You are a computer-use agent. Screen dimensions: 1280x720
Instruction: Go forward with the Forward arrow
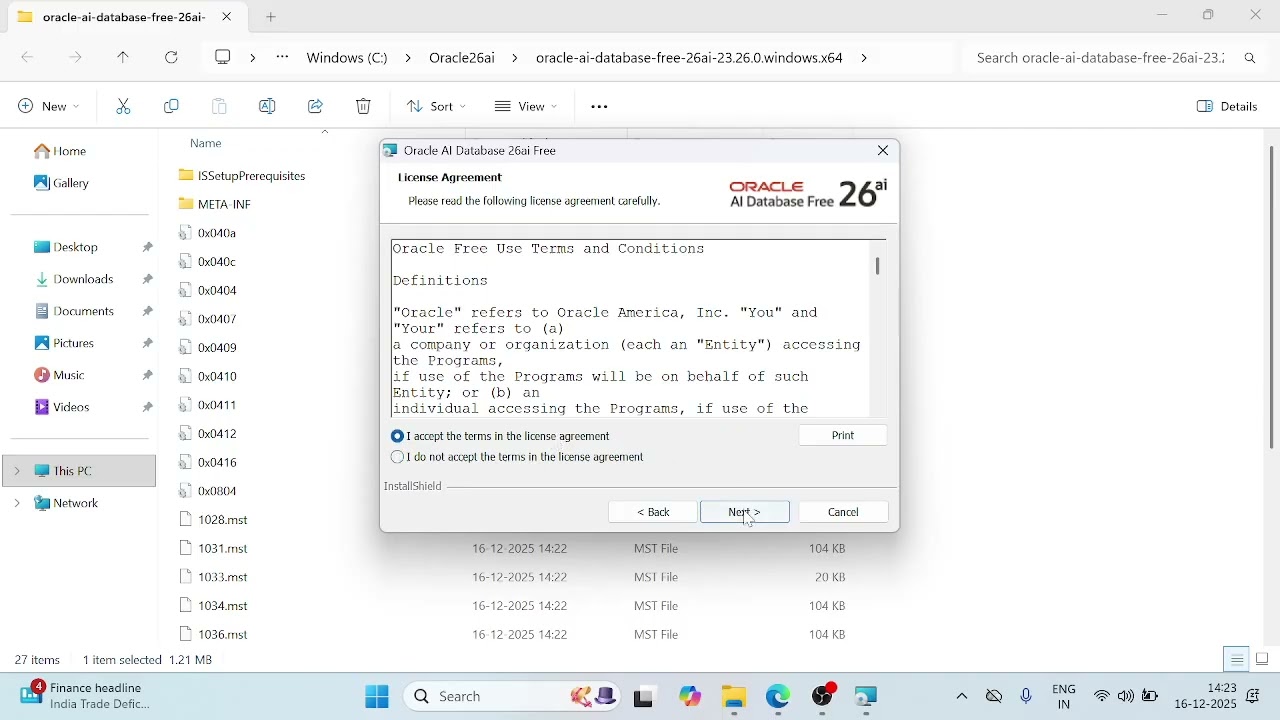76,59
